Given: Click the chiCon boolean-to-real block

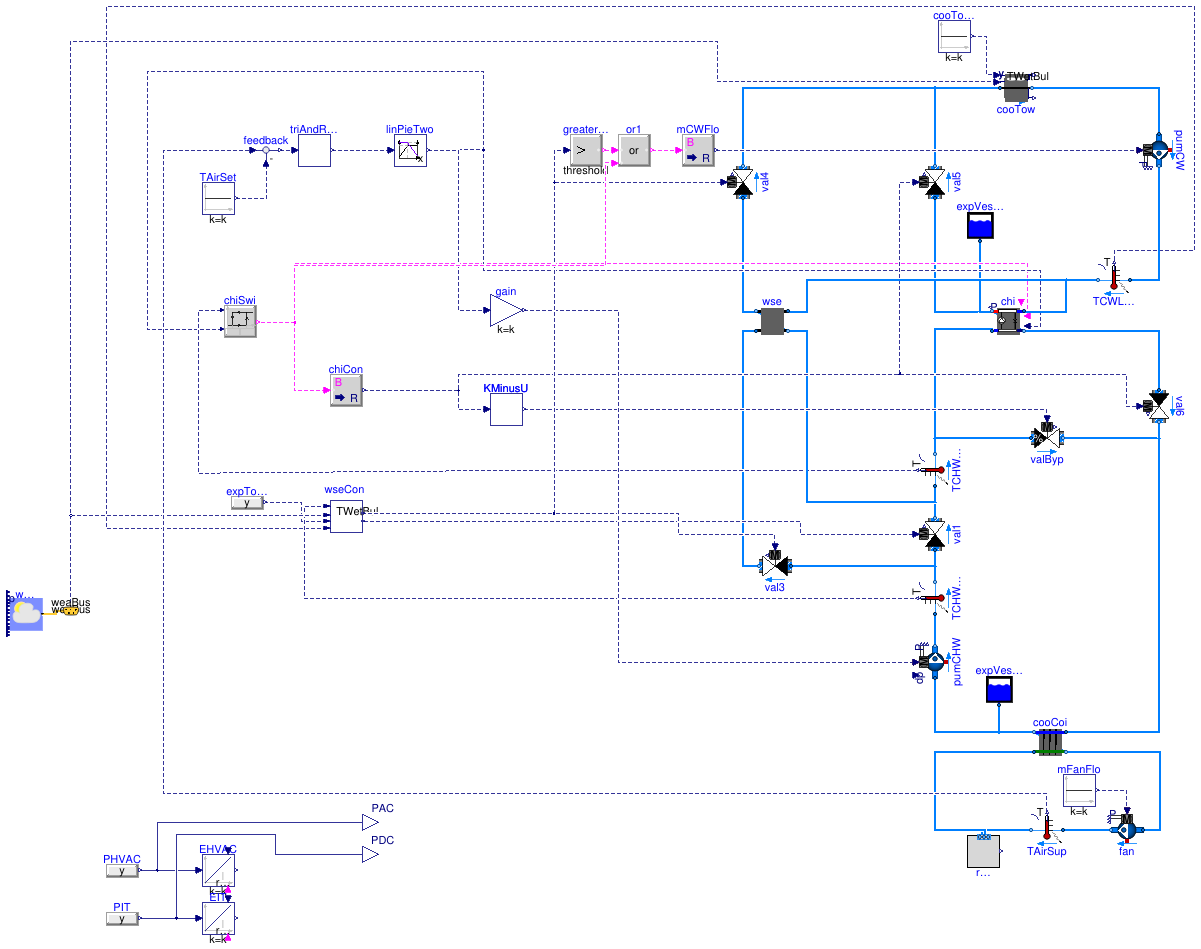Looking at the screenshot, I should (x=346, y=391).
